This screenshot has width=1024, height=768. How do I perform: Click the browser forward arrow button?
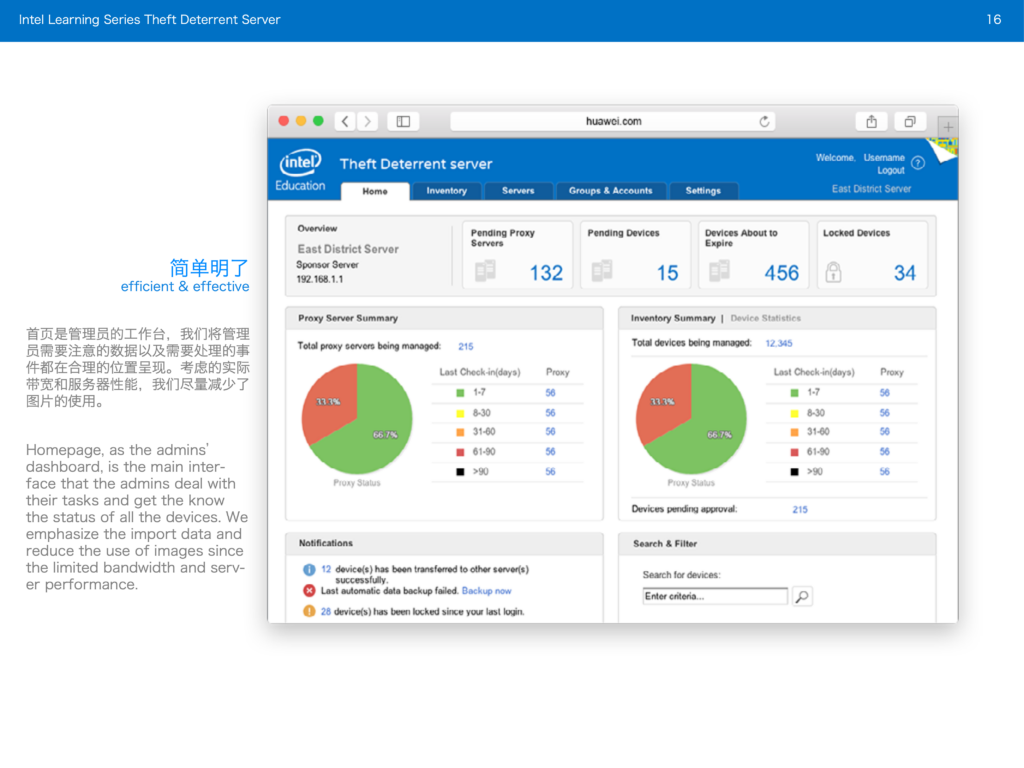[x=368, y=121]
